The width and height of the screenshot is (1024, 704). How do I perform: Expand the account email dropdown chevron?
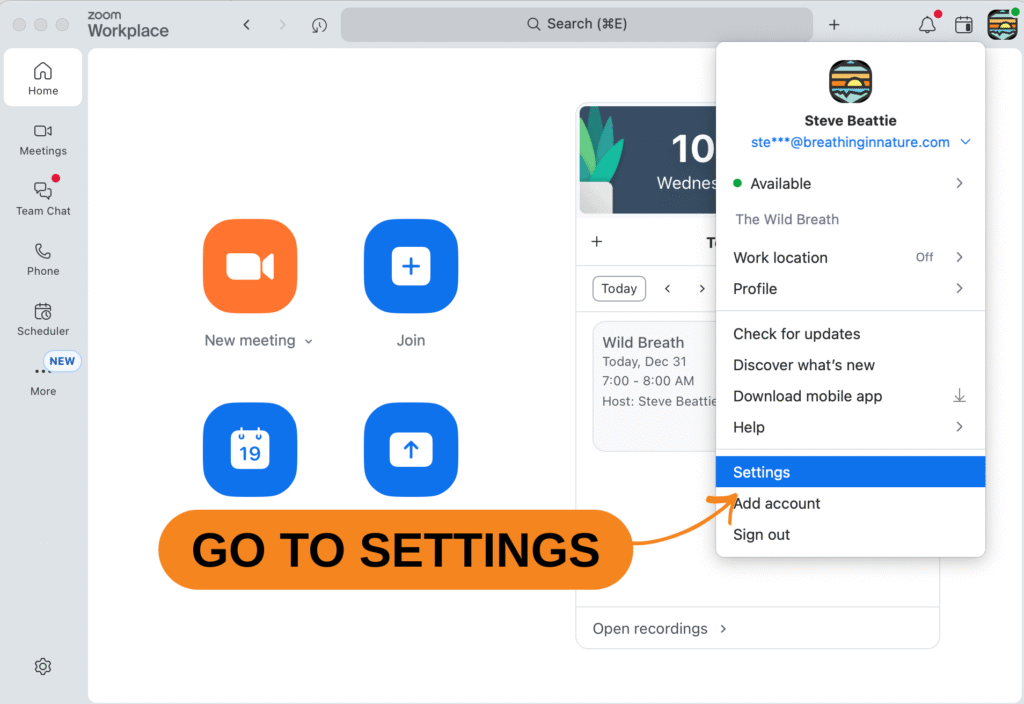point(965,142)
